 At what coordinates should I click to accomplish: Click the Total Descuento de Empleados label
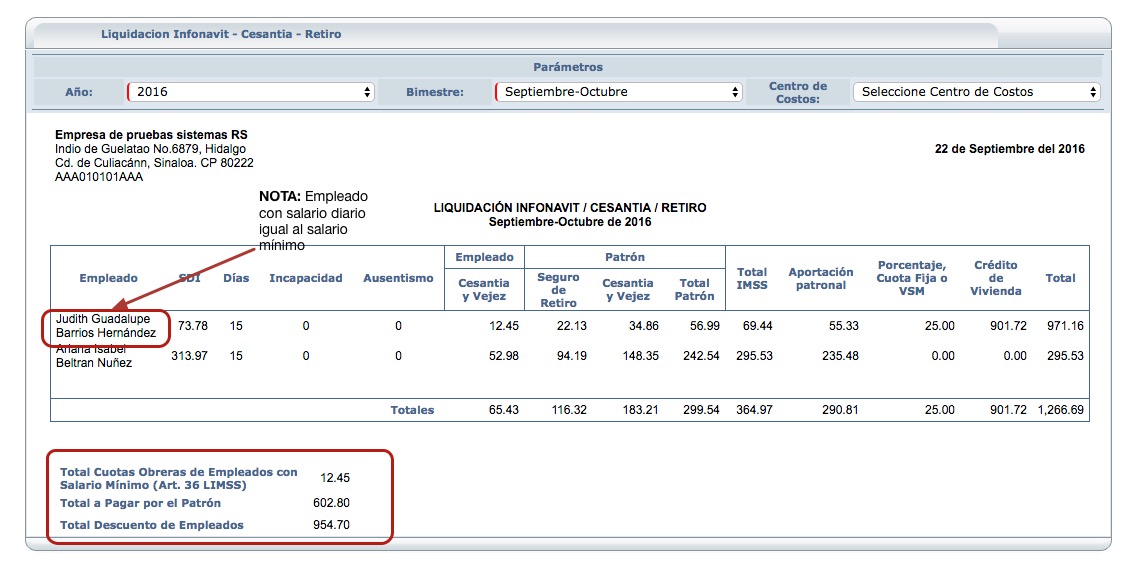[x=152, y=525]
